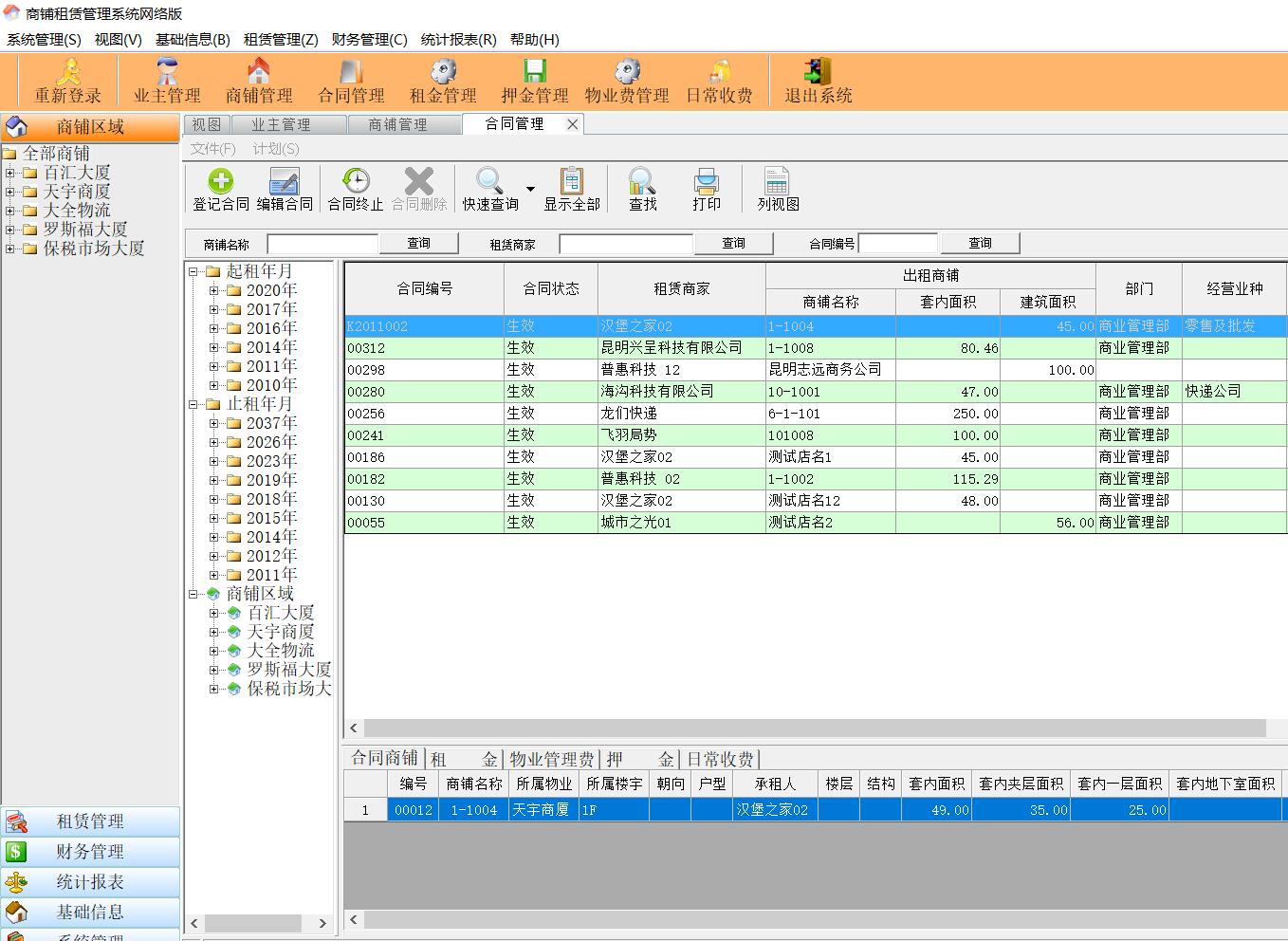Open 系统管理(S) menu
Screen dimensions: 1288x941
44,39
